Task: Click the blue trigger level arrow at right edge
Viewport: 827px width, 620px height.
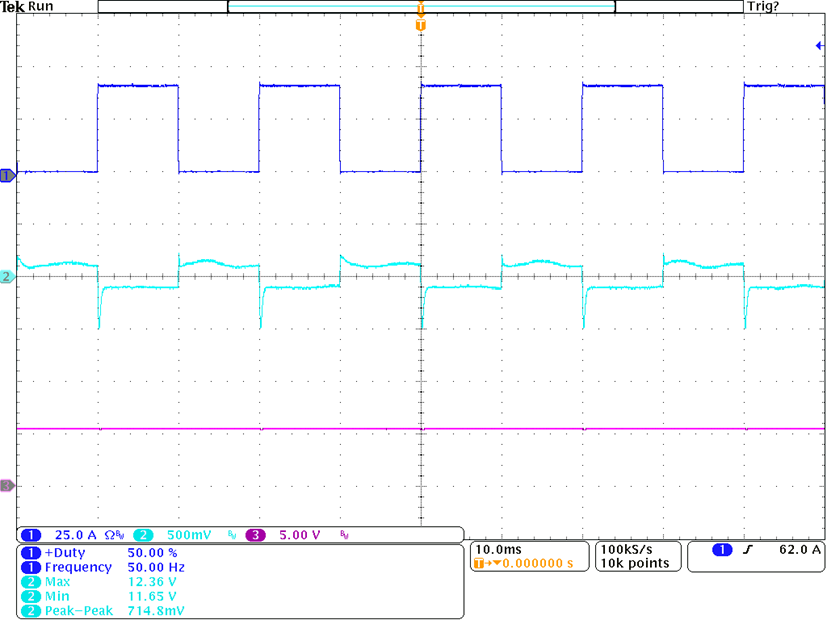Action: [819, 47]
